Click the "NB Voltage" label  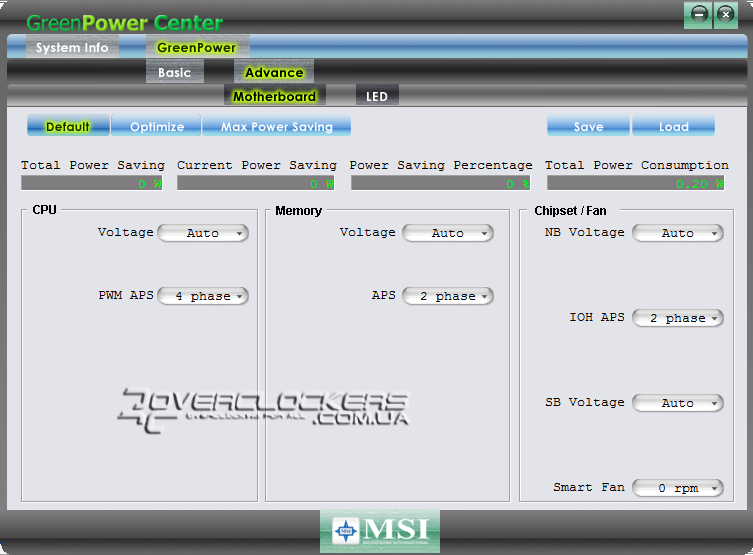[585, 232]
